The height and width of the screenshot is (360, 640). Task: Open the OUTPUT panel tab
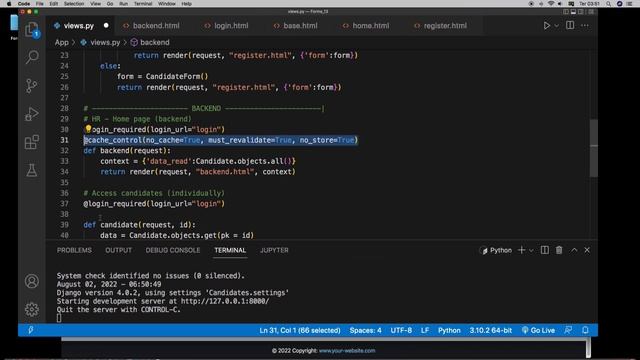pos(118,250)
